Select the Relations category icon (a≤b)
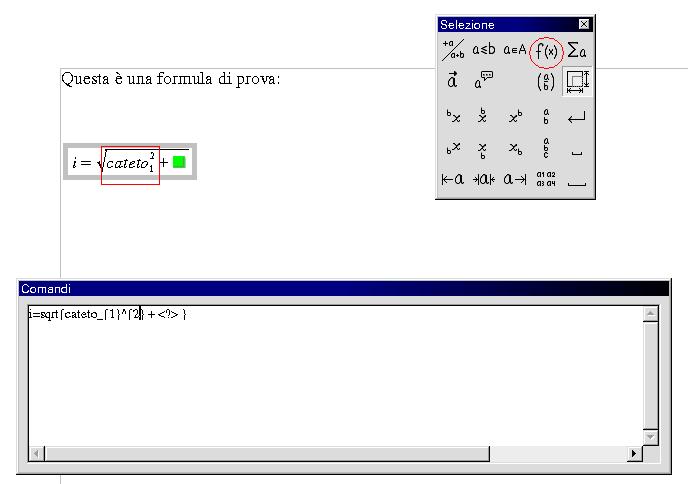The width and height of the screenshot is (688, 484). 484,50
